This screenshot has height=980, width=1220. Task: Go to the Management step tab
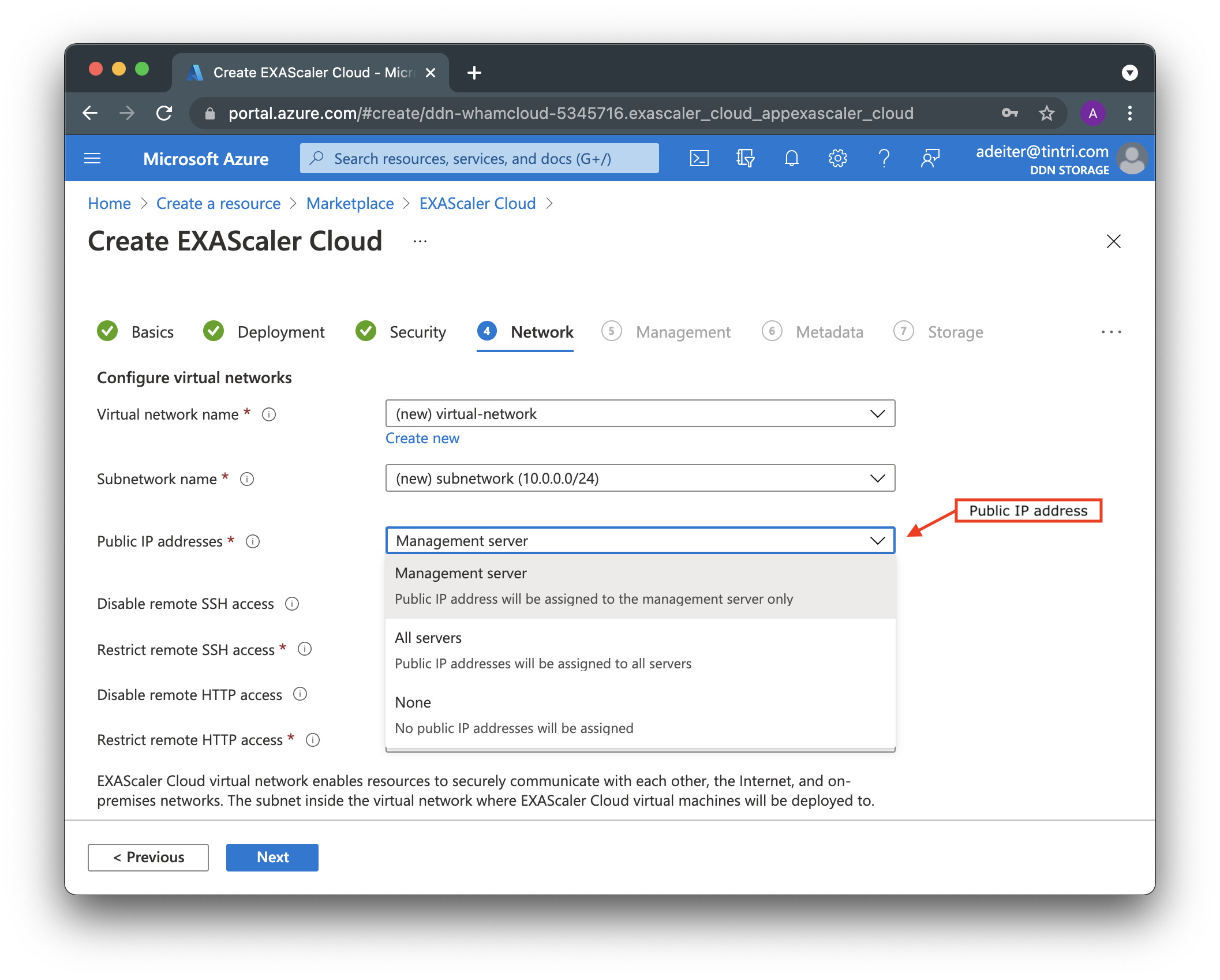pos(683,332)
